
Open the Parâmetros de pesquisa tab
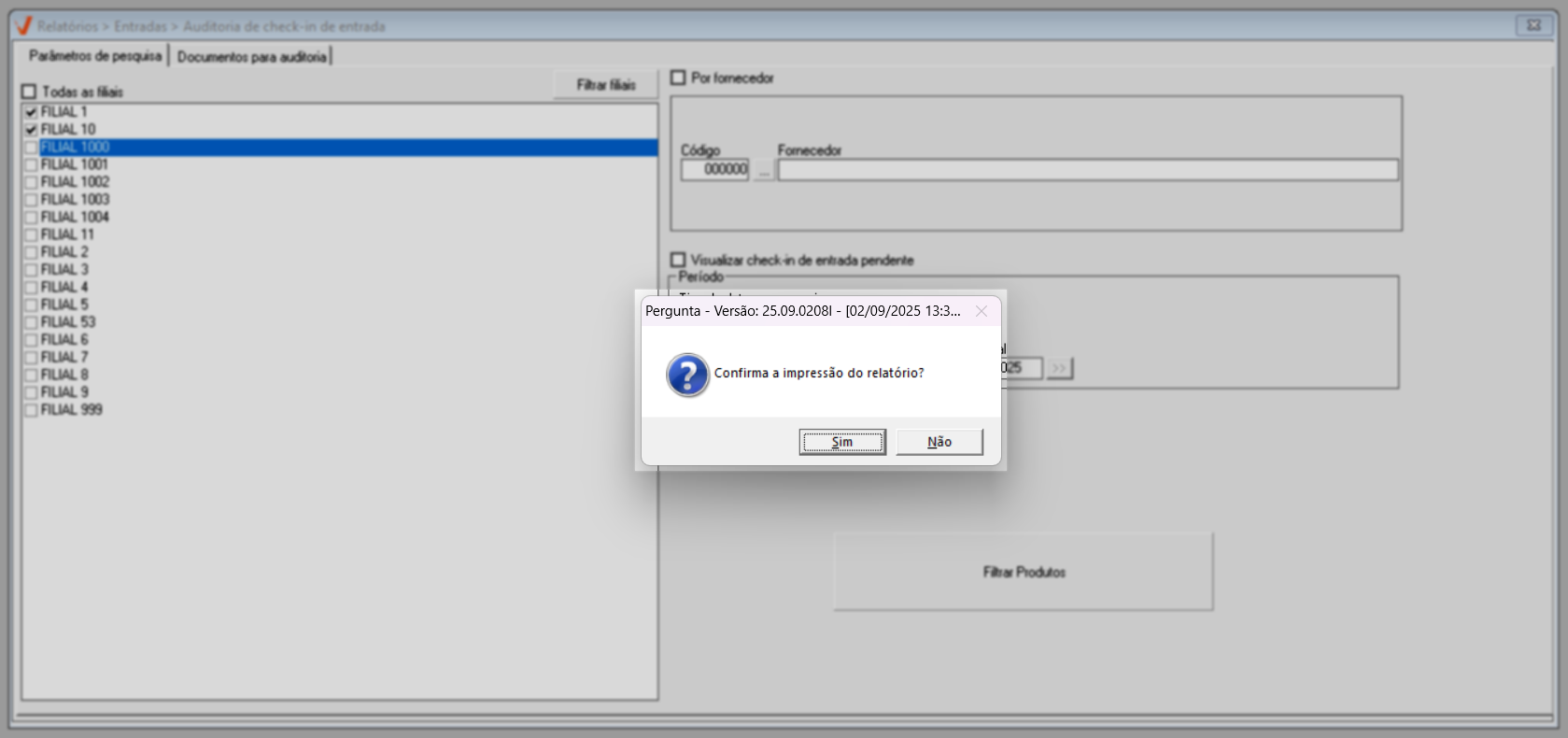tap(95, 56)
